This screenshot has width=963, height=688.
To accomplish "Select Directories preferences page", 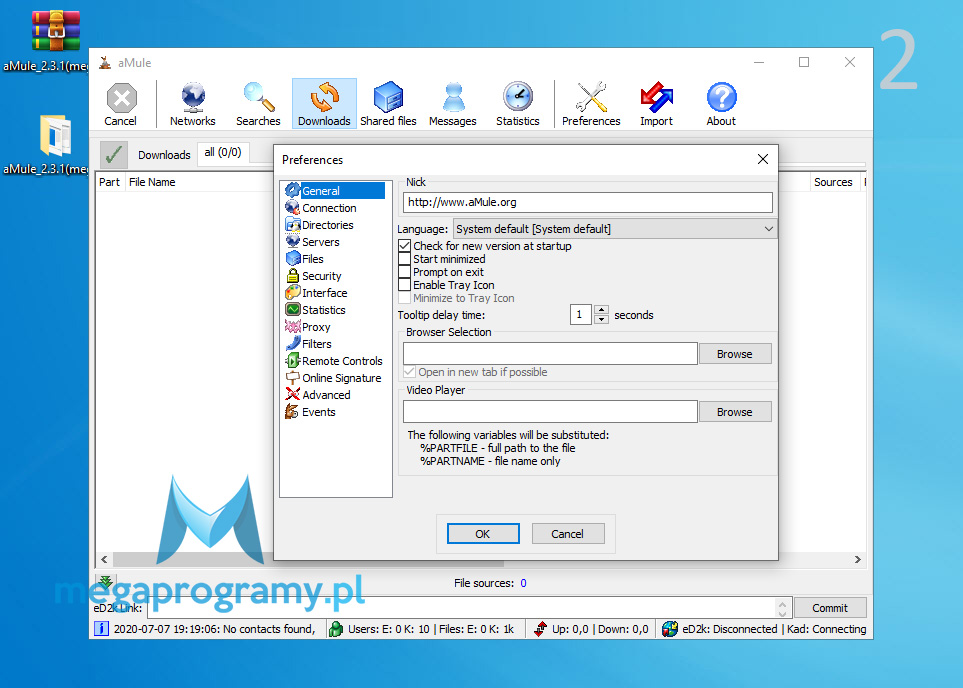I will [x=319, y=225].
